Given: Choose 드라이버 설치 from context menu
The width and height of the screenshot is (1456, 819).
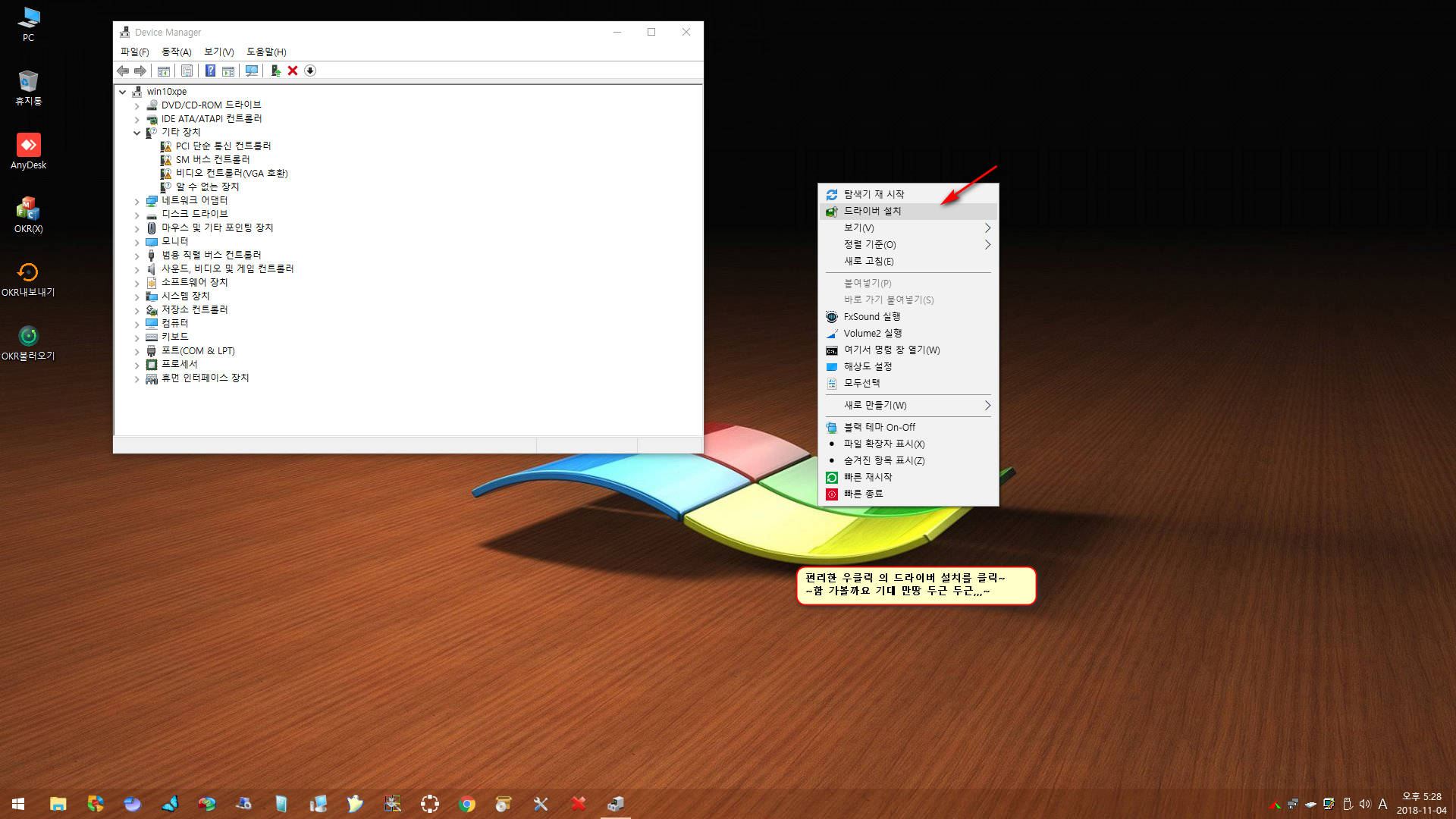Looking at the screenshot, I should tap(908, 212).
